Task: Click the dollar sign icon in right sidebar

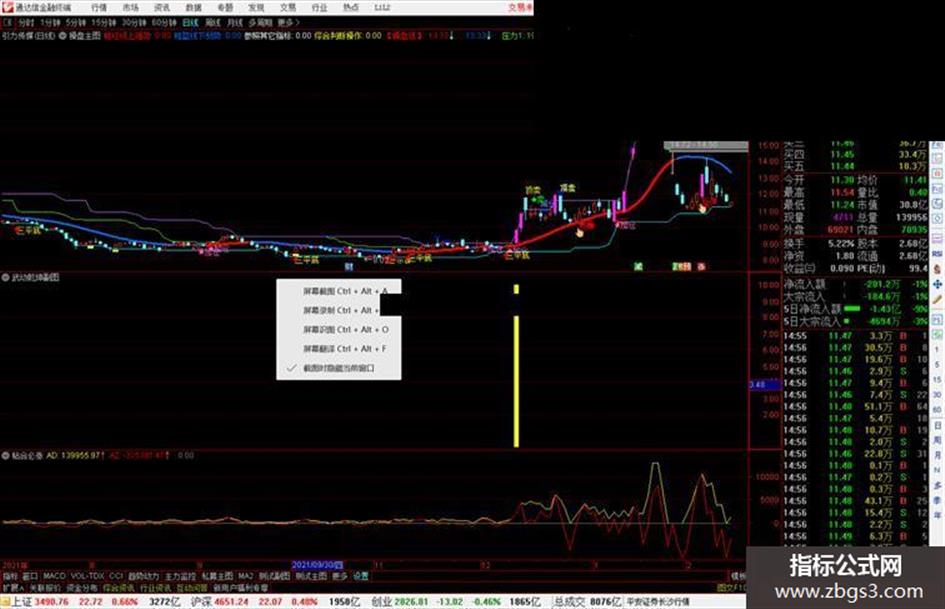Action: (937, 269)
